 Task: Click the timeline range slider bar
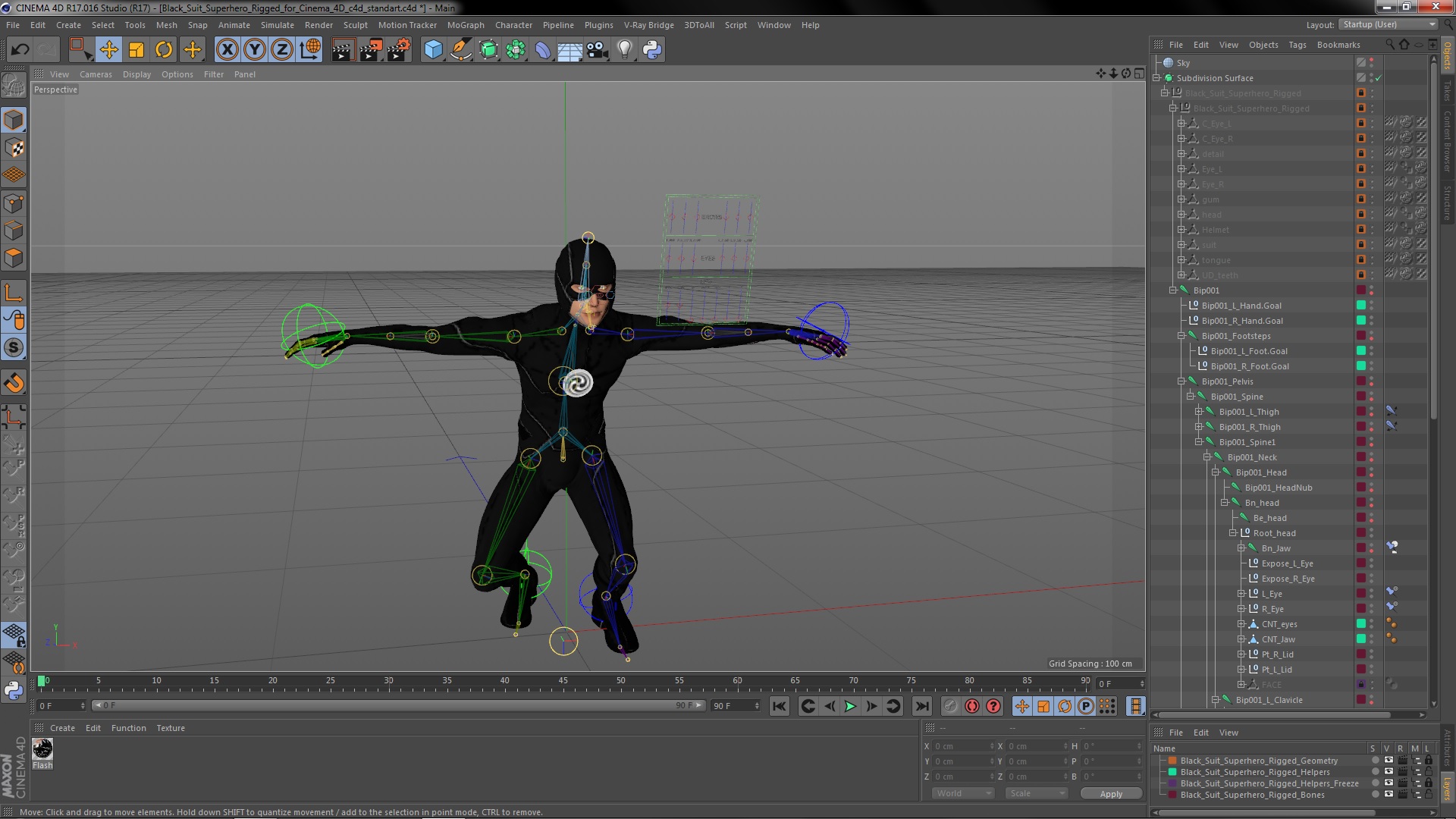click(398, 706)
